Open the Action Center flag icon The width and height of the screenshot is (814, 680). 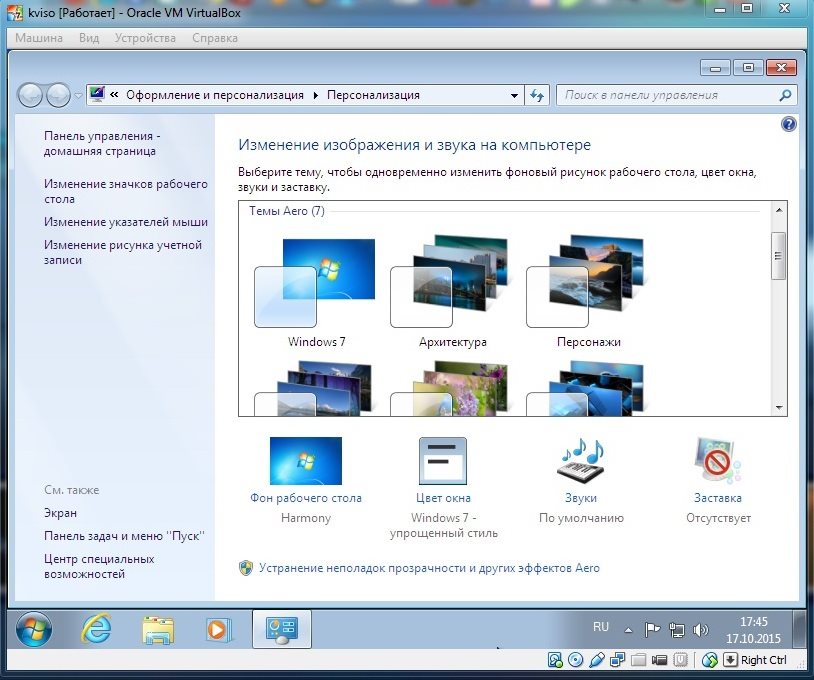[x=652, y=630]
